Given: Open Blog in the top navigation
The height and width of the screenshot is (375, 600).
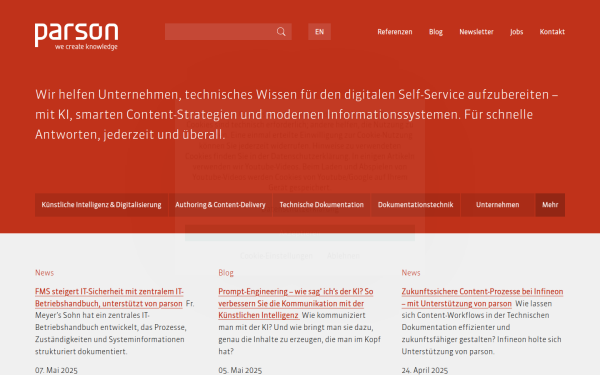Looking at the screenshot, I should click(436, 32).
